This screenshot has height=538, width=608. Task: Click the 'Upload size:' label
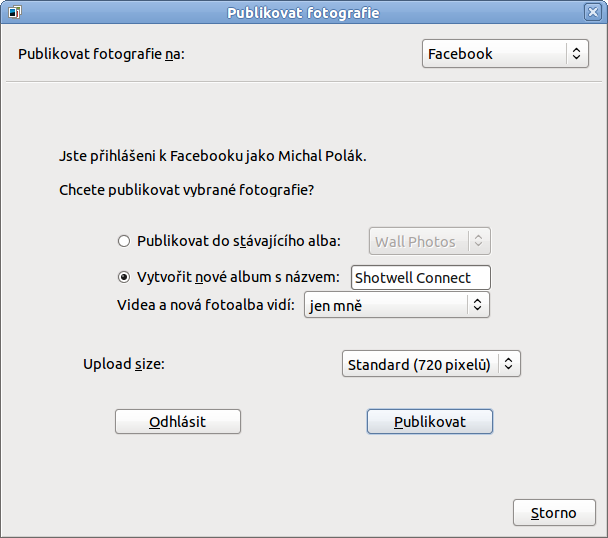coord(124,364)
